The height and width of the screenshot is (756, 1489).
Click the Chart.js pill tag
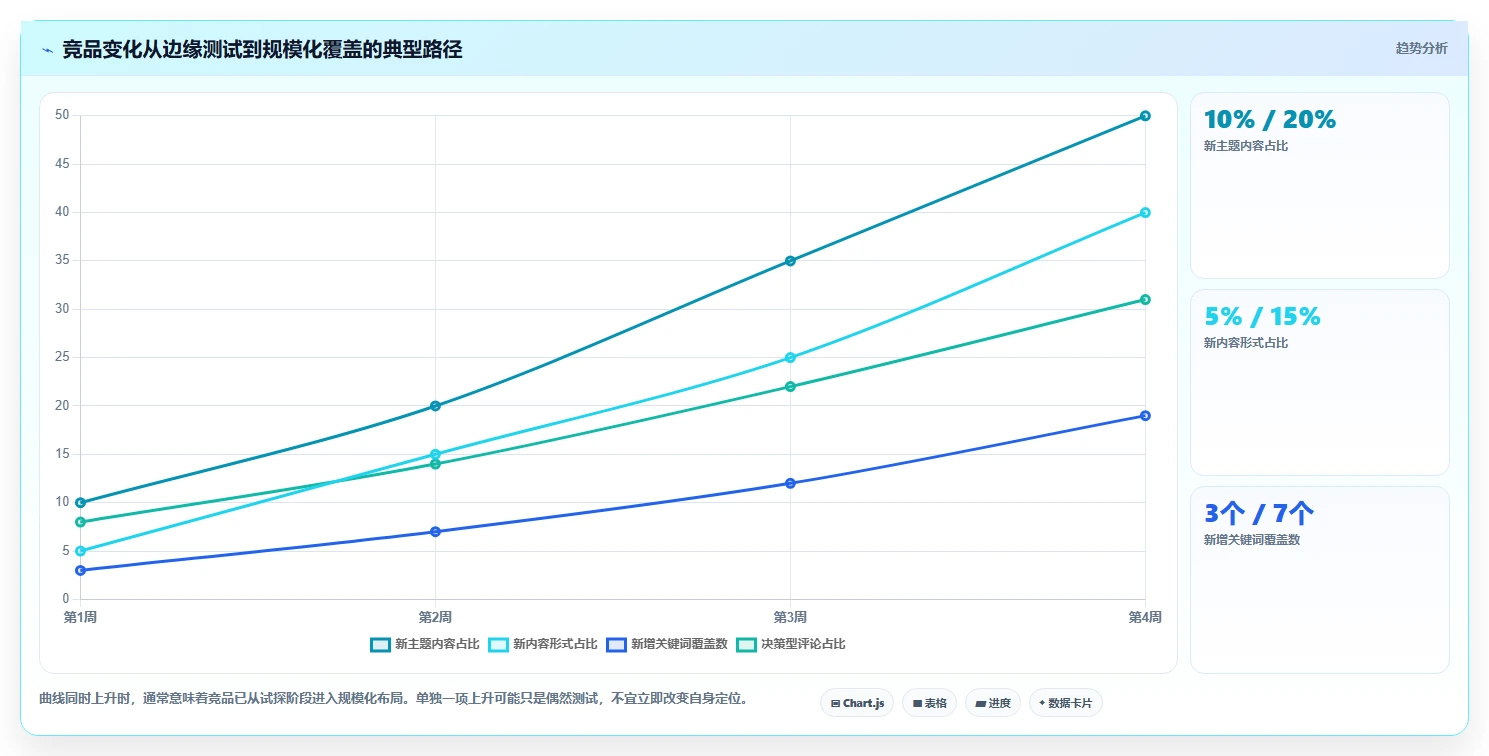tap(857, 703)
